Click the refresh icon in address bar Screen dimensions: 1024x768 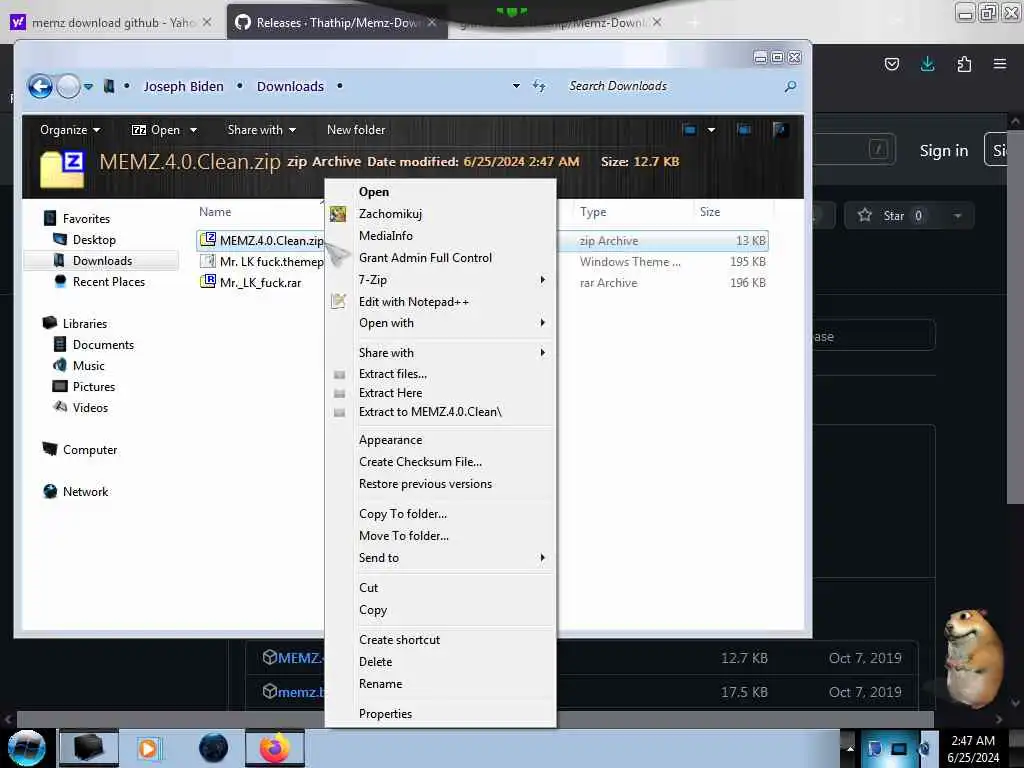(539, 86)
